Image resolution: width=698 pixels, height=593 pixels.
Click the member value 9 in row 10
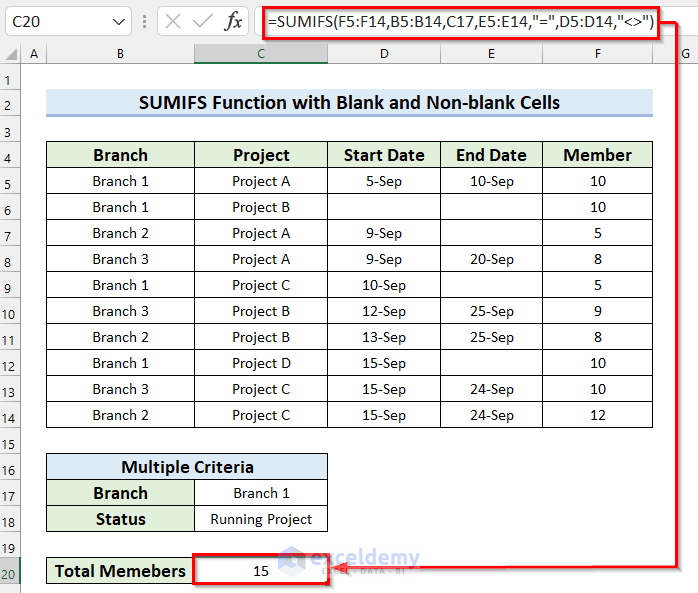(x=597, y=311)
